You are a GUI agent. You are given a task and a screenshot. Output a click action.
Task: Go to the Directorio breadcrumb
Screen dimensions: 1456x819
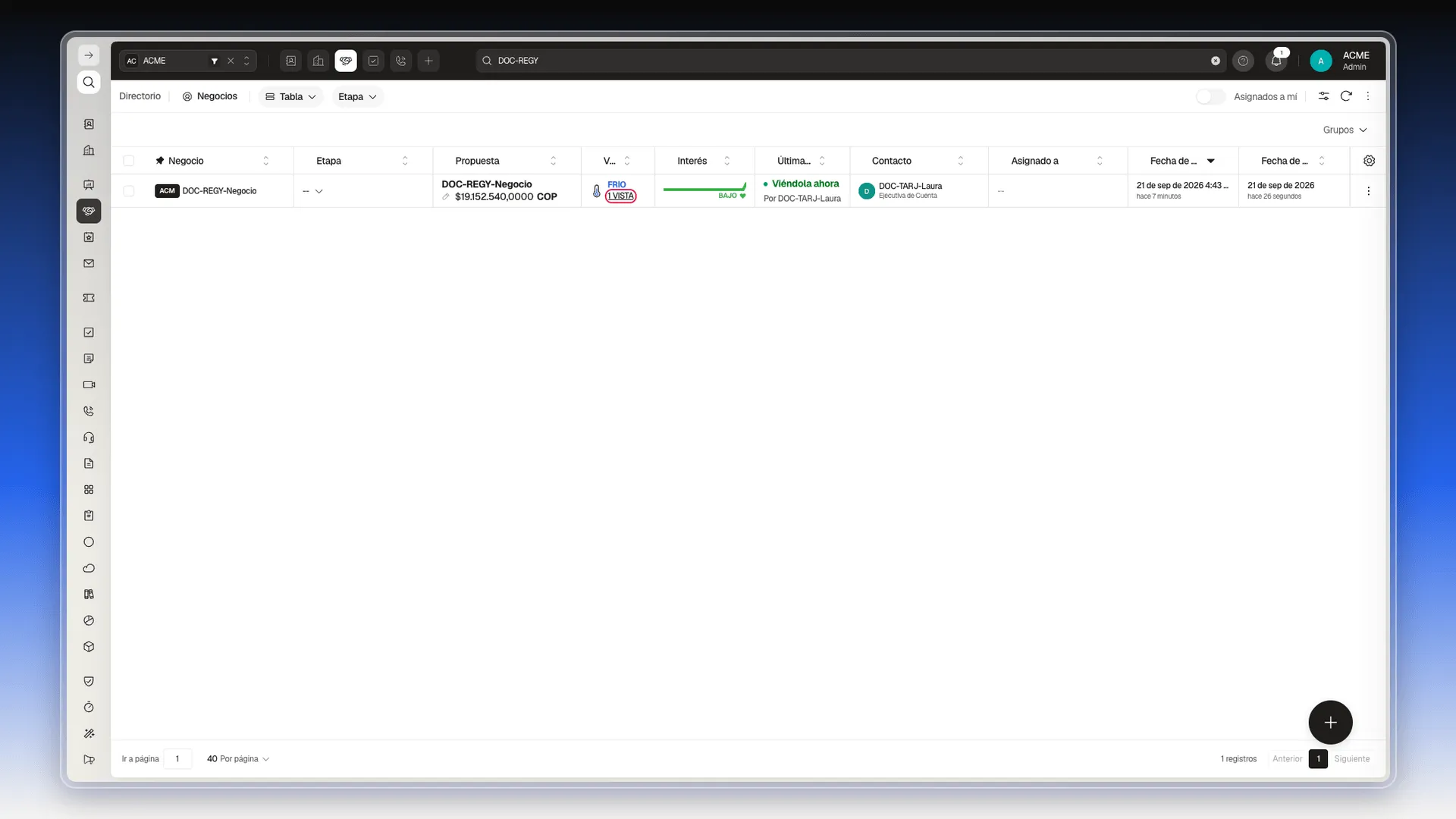pyautogui.click(x=140, y=96)
